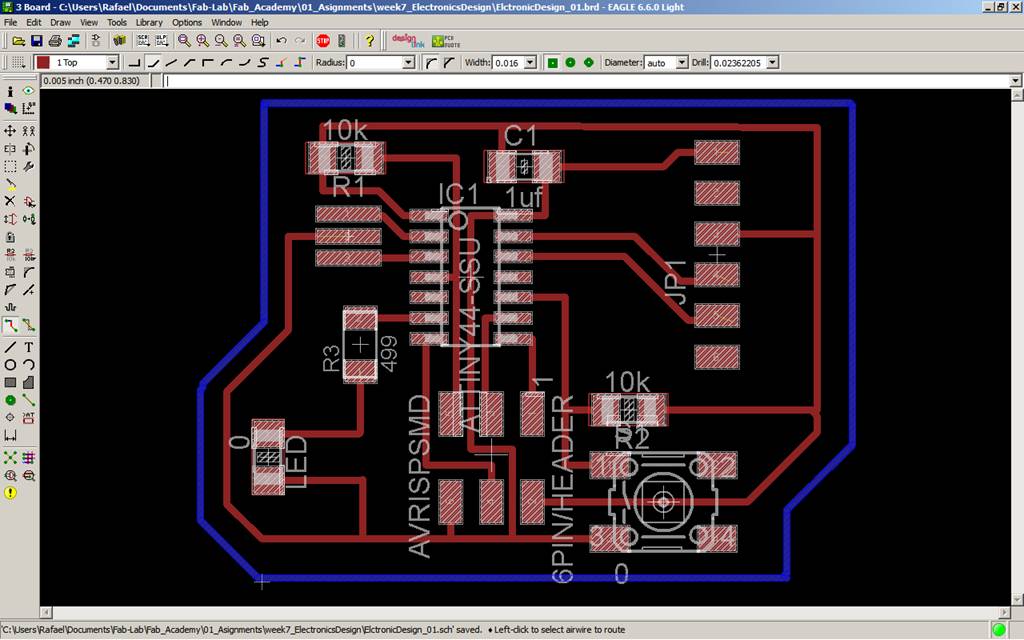Select straight free-angle wire bend
The height and width of the screenshot is (640, 1024).
pyautogui.click(x=172, y=63)
